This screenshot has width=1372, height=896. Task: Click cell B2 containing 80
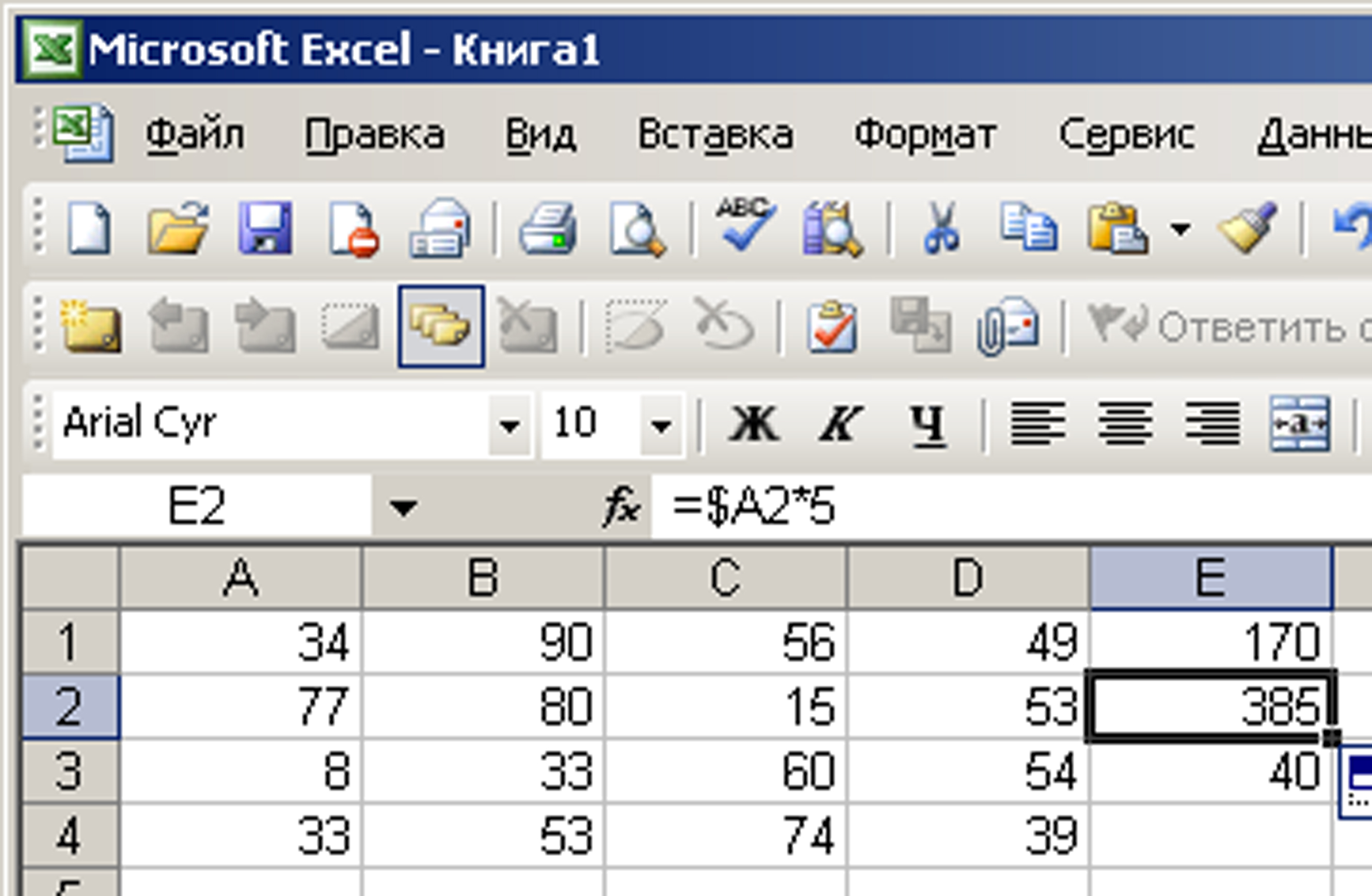483,706
